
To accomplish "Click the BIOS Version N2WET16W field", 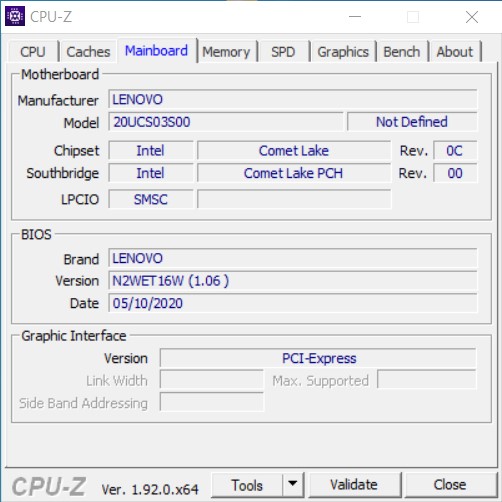I will tap(293, 281).
